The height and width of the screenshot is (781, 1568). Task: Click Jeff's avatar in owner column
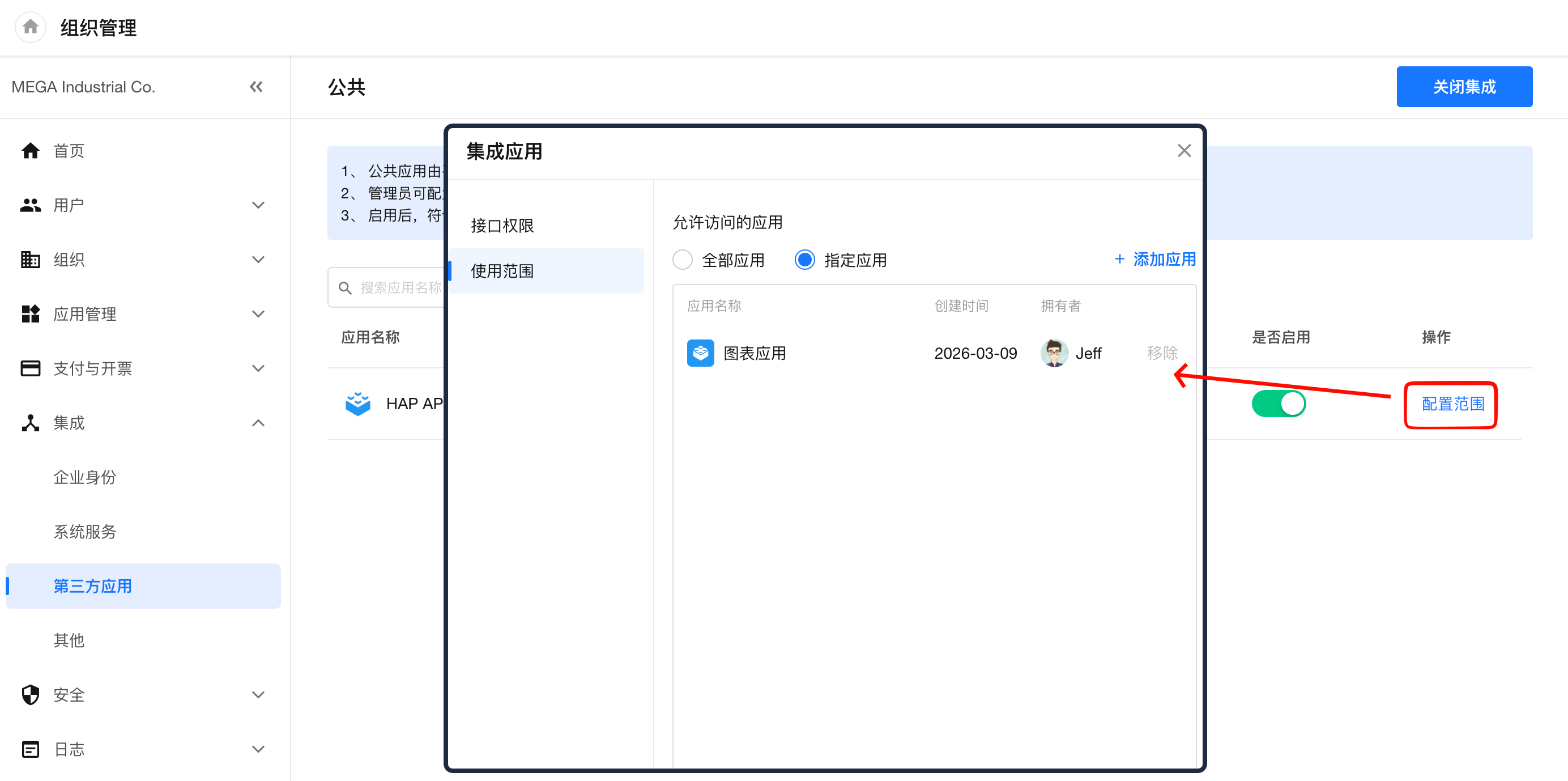pos(1054,353)
